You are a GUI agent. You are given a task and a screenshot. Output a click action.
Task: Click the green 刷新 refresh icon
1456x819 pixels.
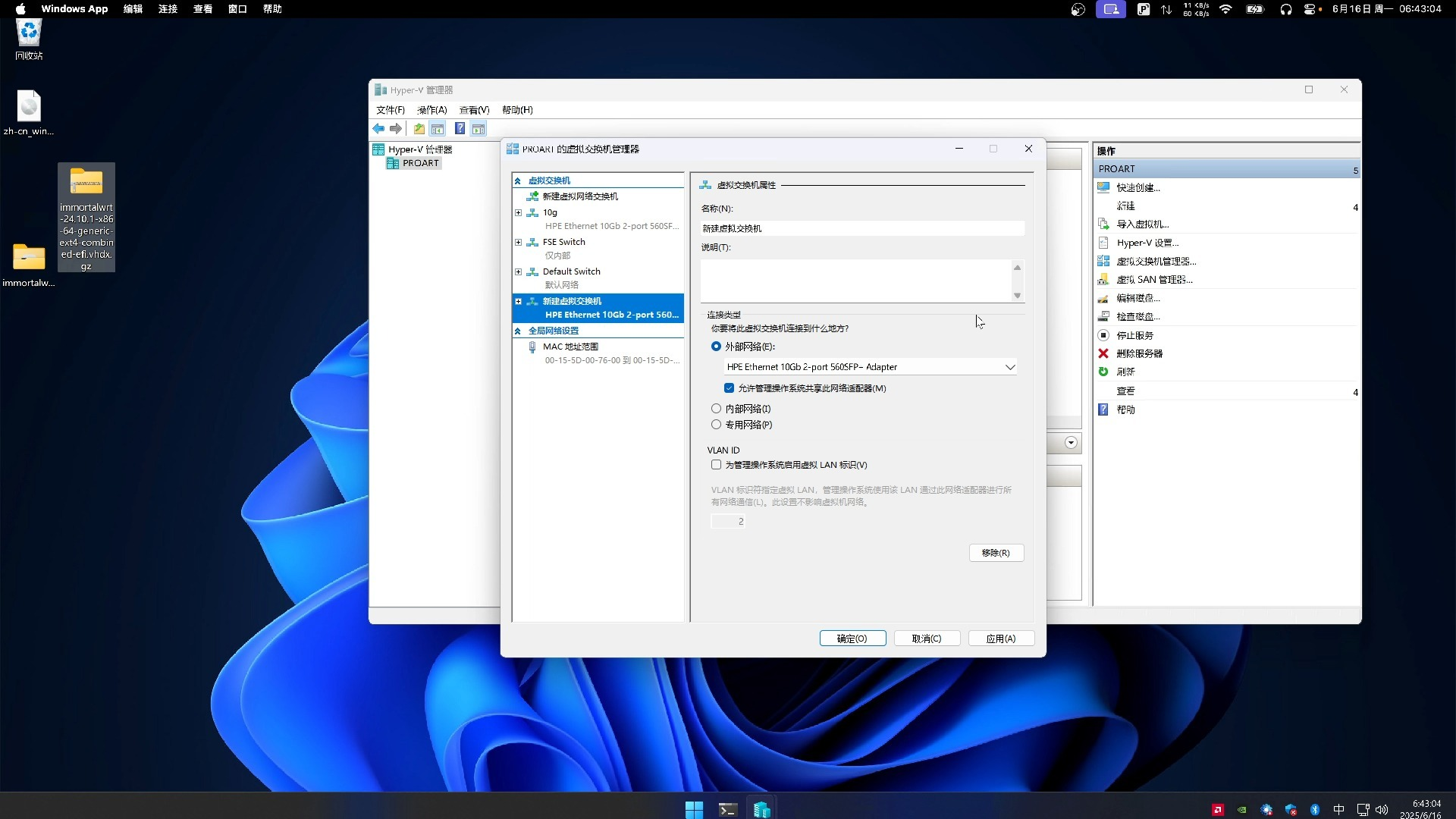tap(1103, 372)
